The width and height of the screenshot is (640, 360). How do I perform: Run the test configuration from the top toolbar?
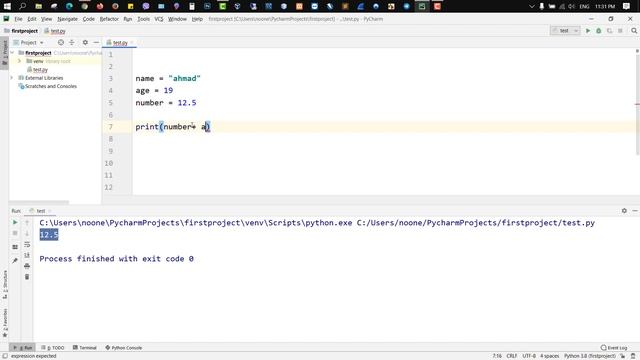point(588,31)
